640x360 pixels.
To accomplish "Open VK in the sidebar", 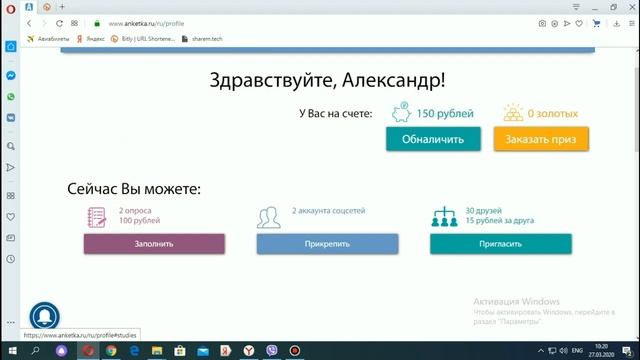I will click(x=11, y=118).
